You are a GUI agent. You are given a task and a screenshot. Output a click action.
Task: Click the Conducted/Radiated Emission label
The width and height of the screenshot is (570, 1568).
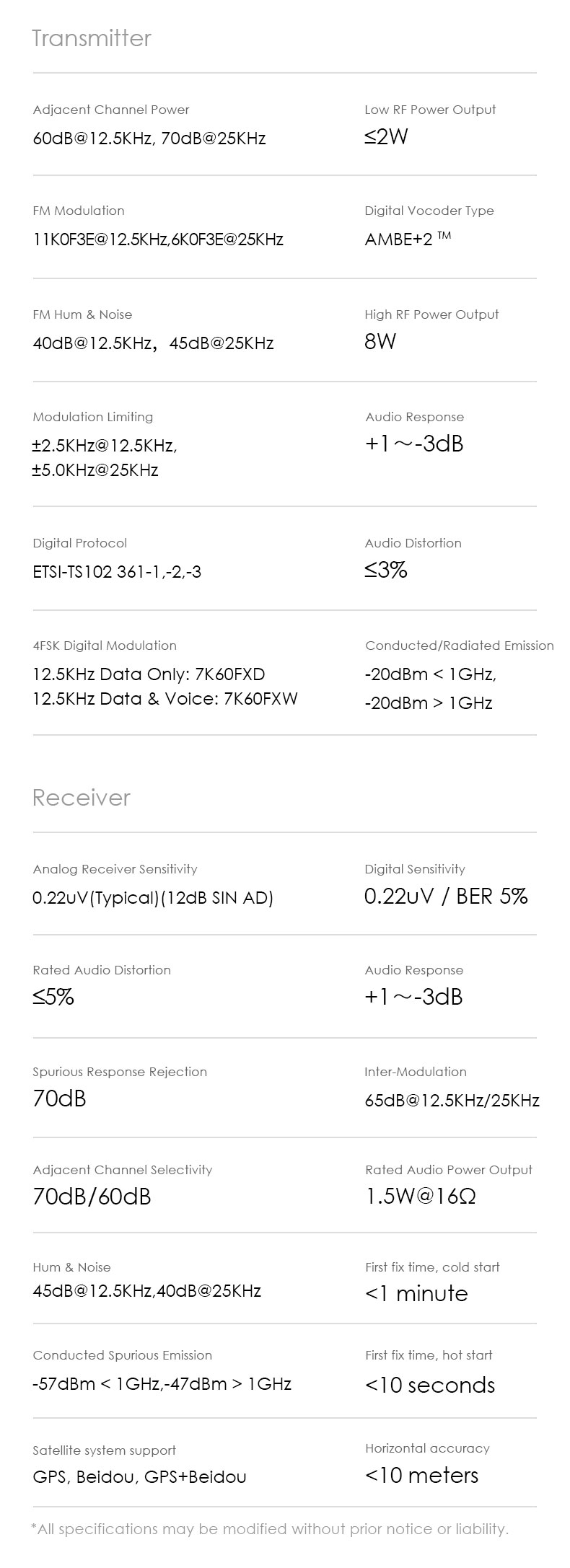[460, 646]
